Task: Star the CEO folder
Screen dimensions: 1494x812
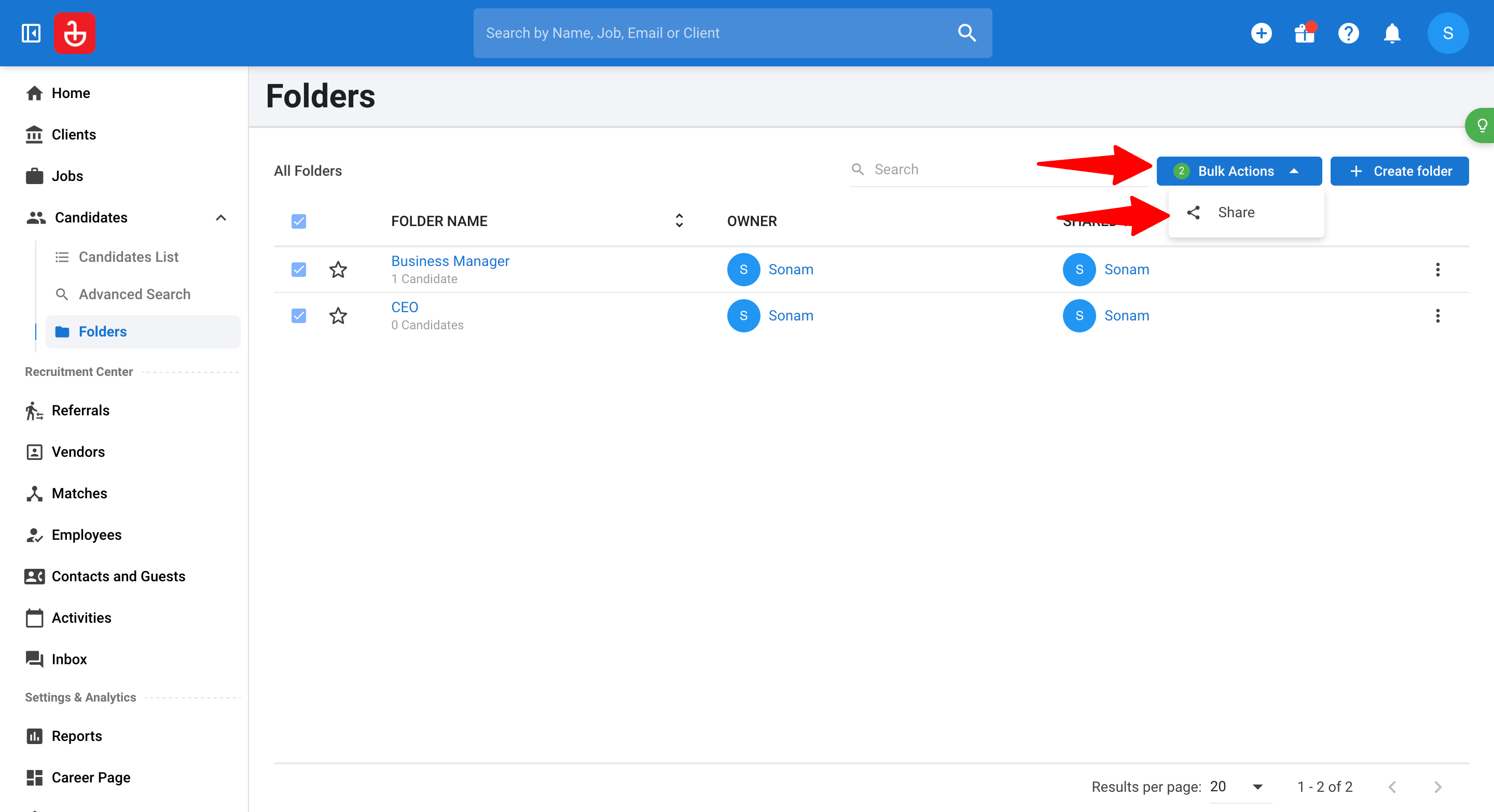Action: (338, 316)
